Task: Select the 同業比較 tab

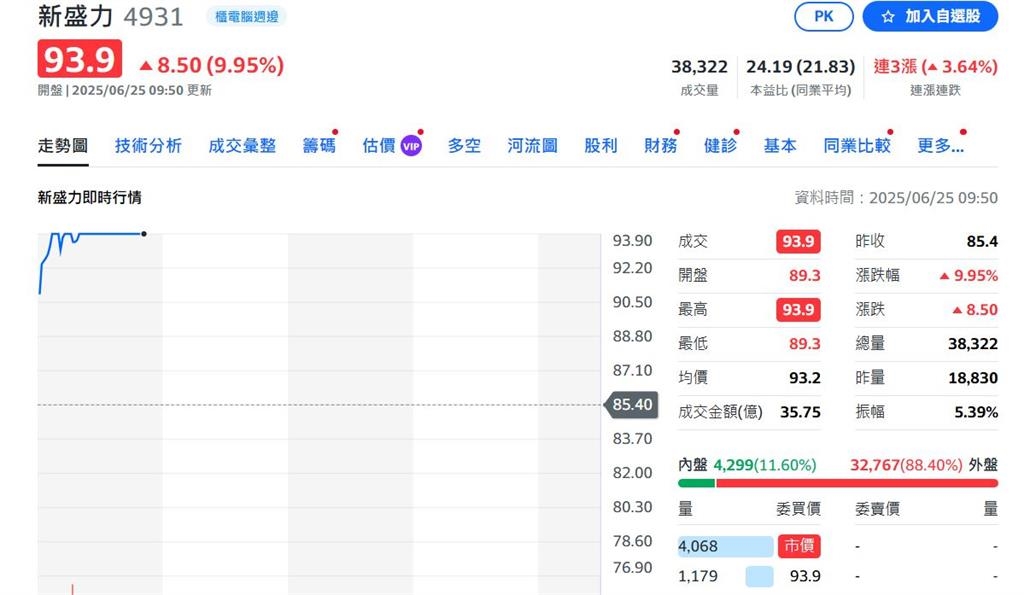Action: tap(855, 144)
